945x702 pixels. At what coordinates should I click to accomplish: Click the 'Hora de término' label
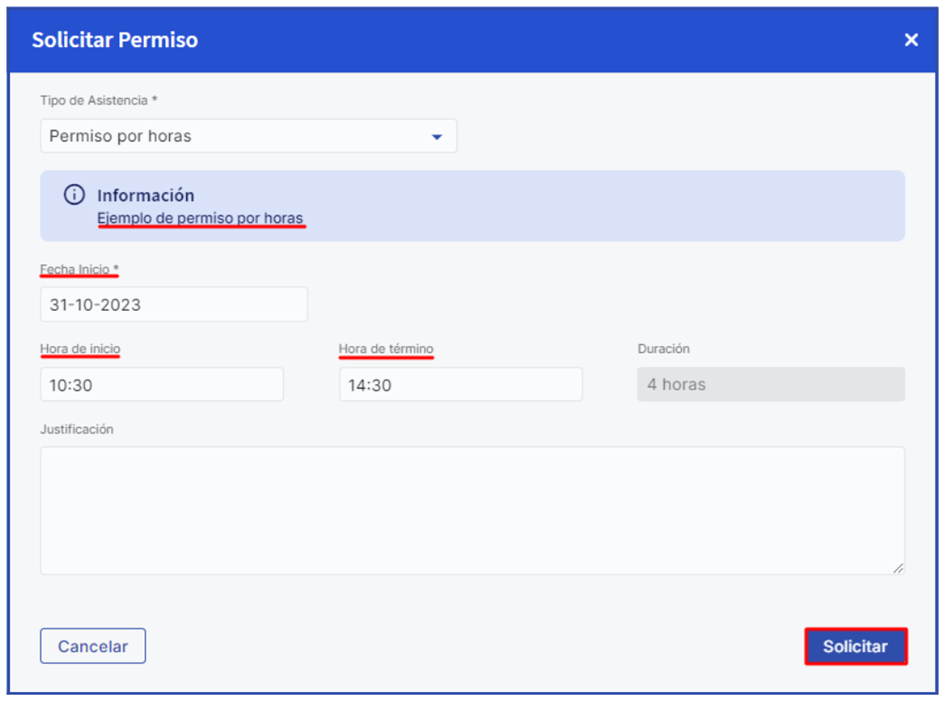(386, 349)
